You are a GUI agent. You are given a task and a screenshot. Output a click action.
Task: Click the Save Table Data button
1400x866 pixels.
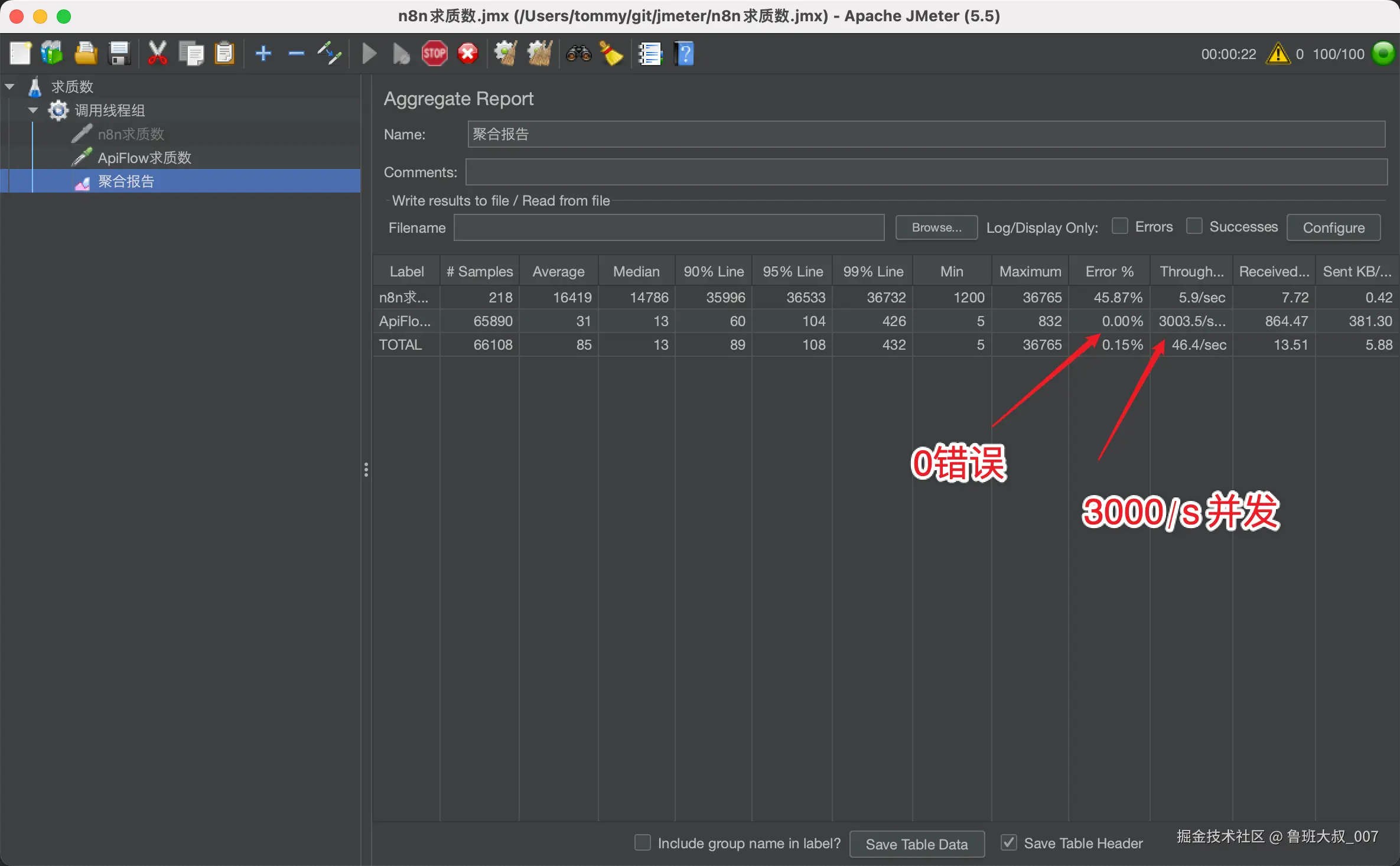click(x=916, y=844)
